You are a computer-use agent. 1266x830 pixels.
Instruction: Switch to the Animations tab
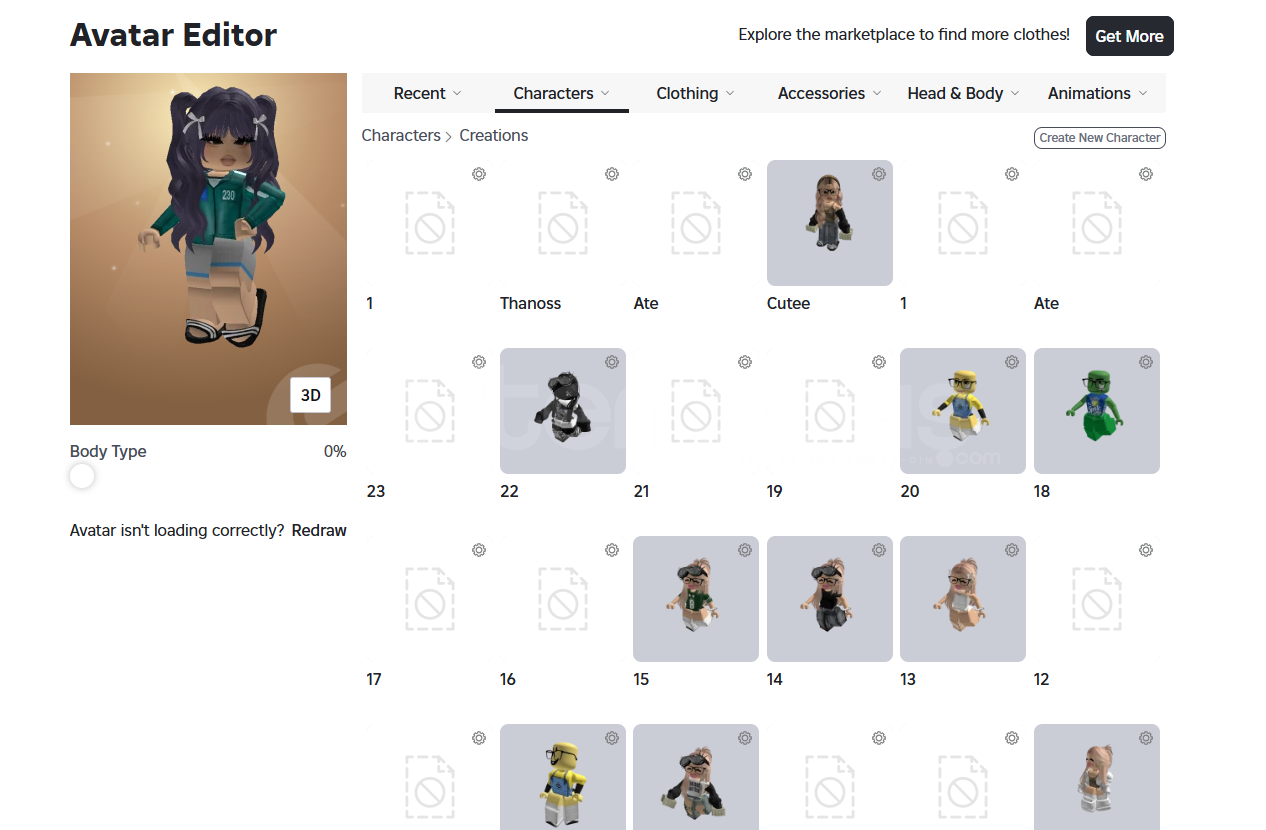(x=1098, y=93)
